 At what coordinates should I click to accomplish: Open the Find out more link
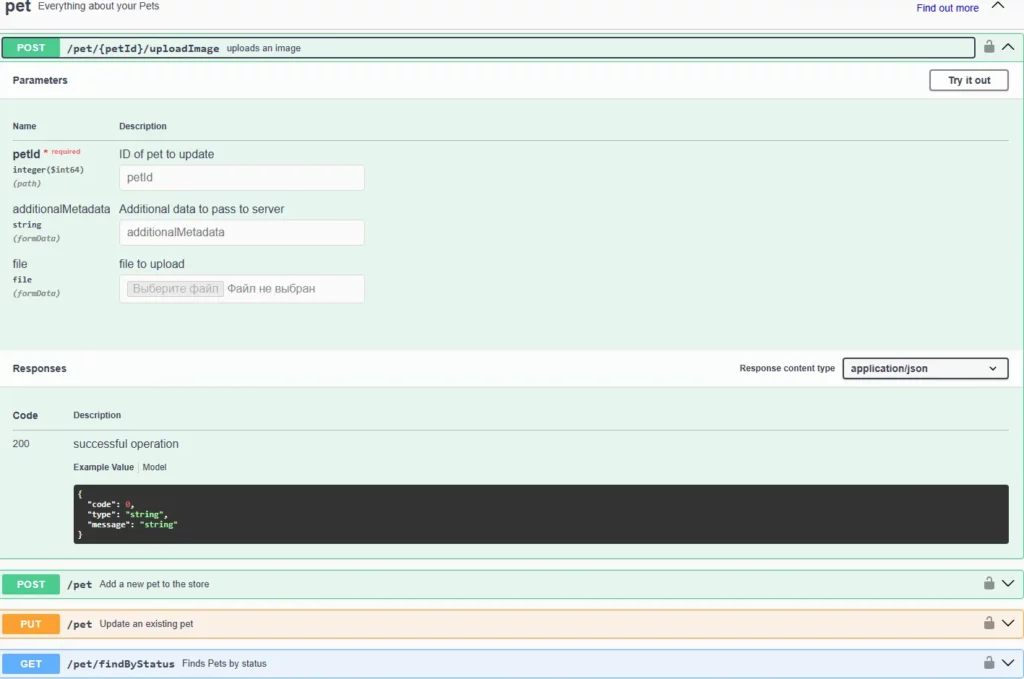(x=946, y=7)
